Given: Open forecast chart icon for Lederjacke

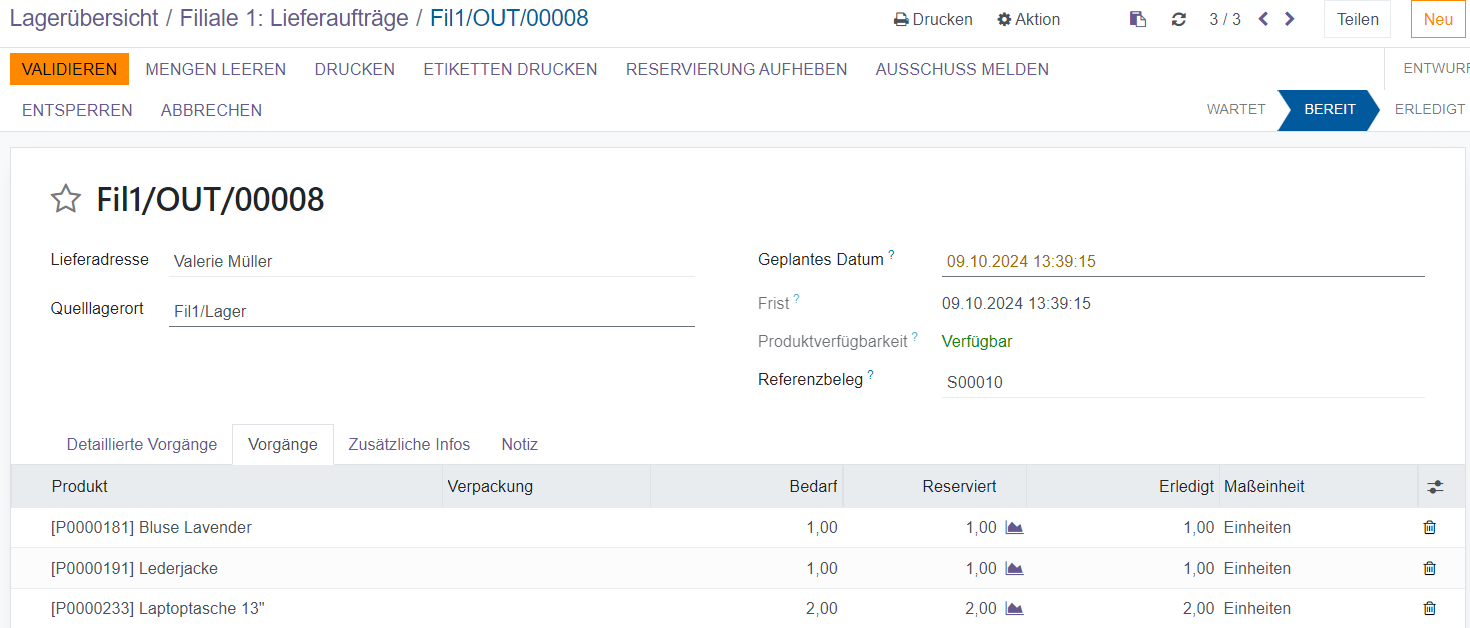Looking at the screenshot, I should [1014, 569].
